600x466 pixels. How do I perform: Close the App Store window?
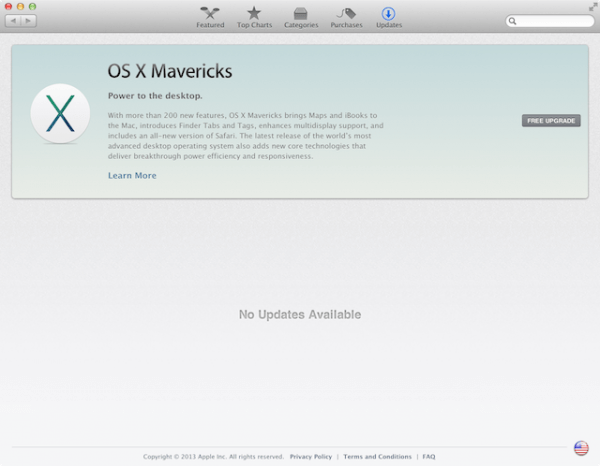coord(8,6)
